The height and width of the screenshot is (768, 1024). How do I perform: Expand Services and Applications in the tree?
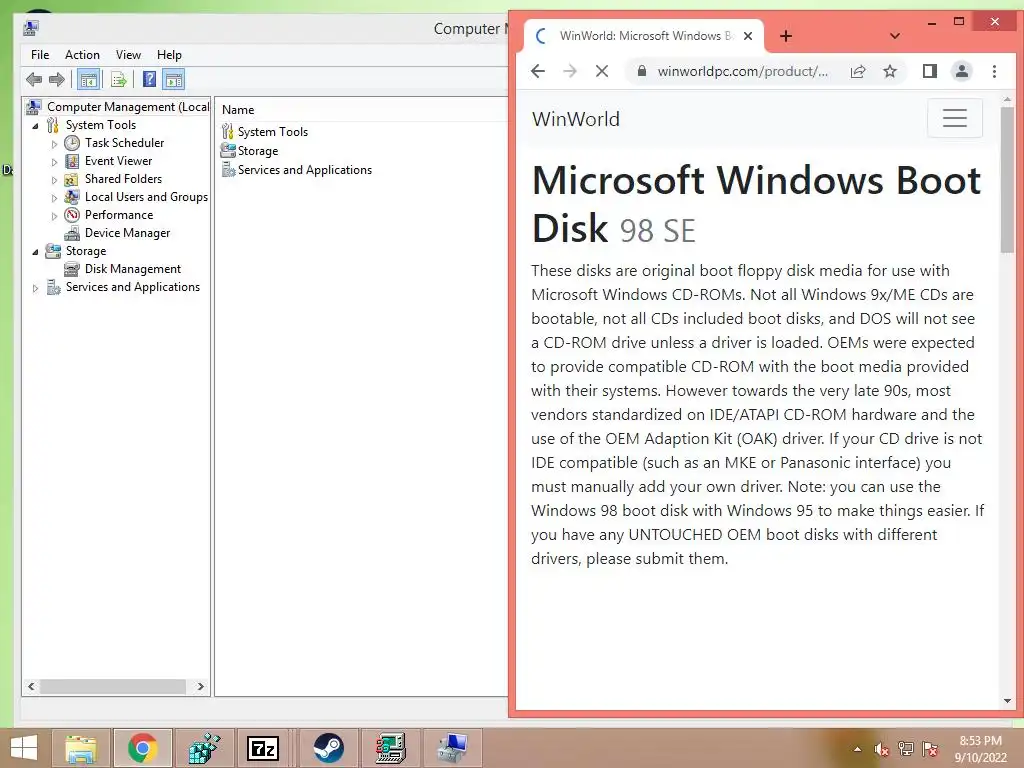click(35, 287)
